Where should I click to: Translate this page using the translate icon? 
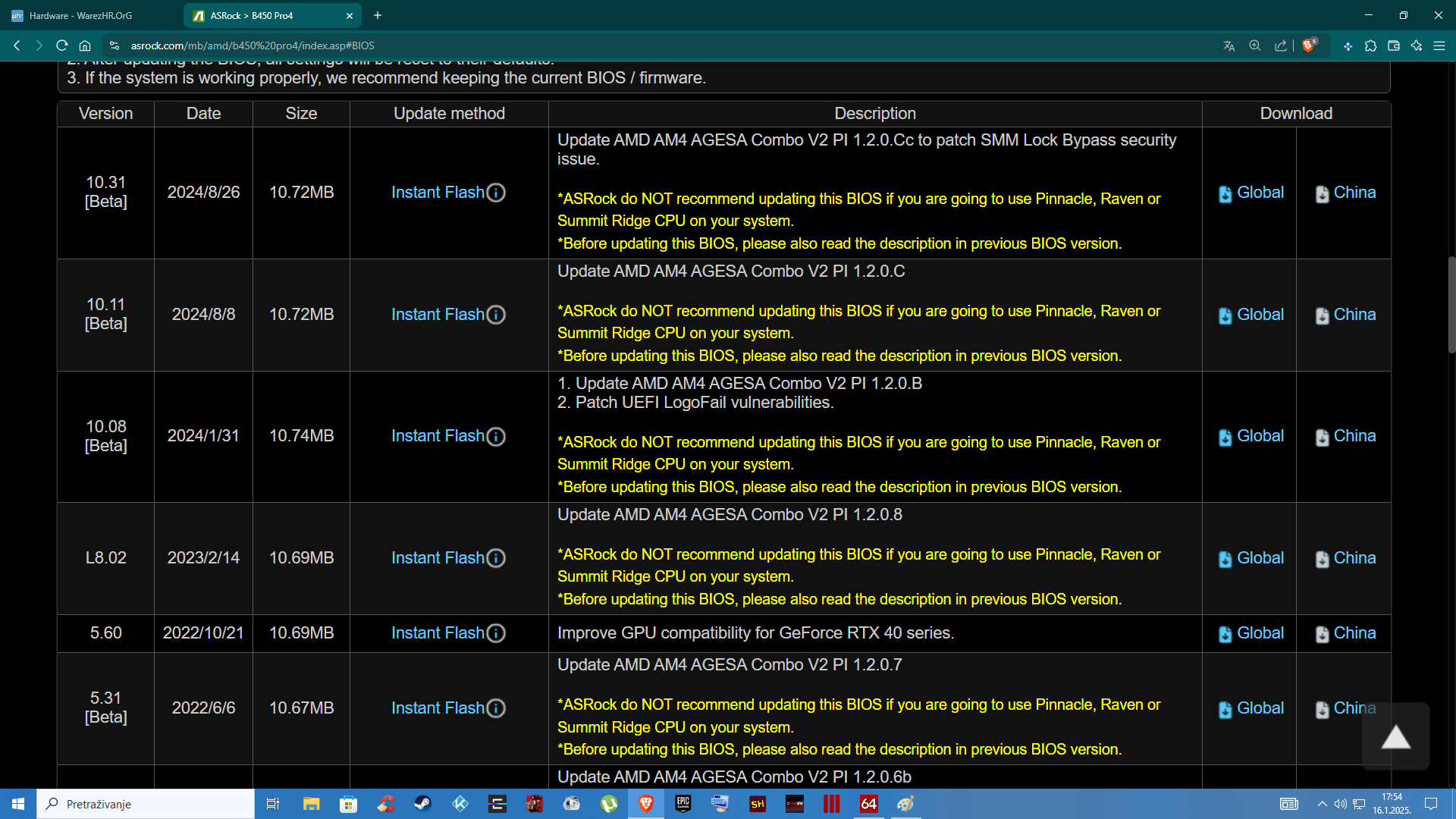(x=1229, y=45)
